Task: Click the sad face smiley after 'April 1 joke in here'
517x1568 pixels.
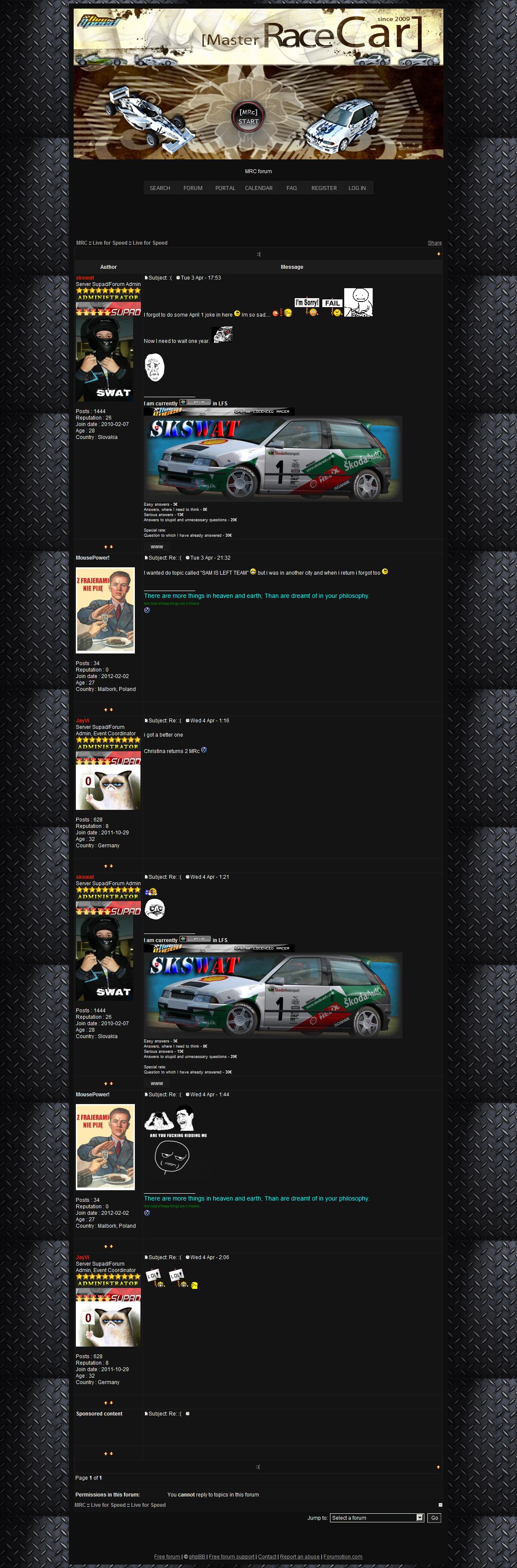Action: tap(237, 314)
